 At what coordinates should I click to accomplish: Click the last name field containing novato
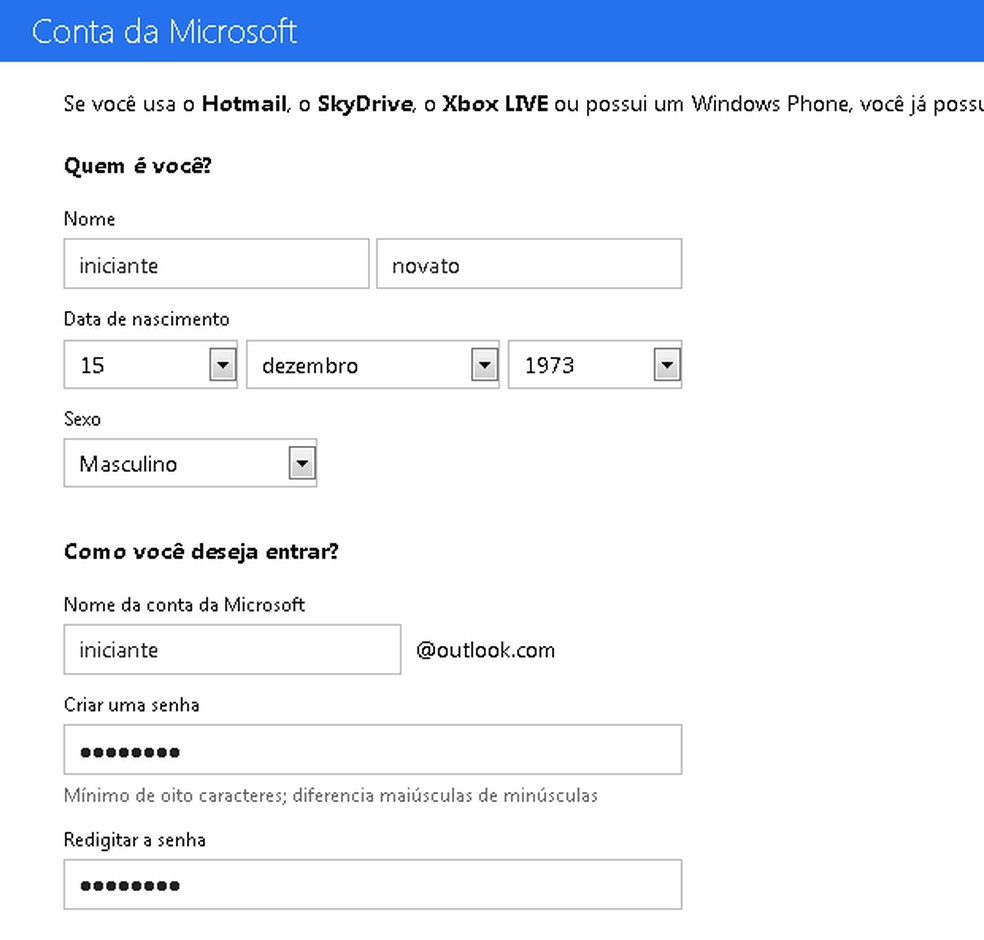click(529, 265)
